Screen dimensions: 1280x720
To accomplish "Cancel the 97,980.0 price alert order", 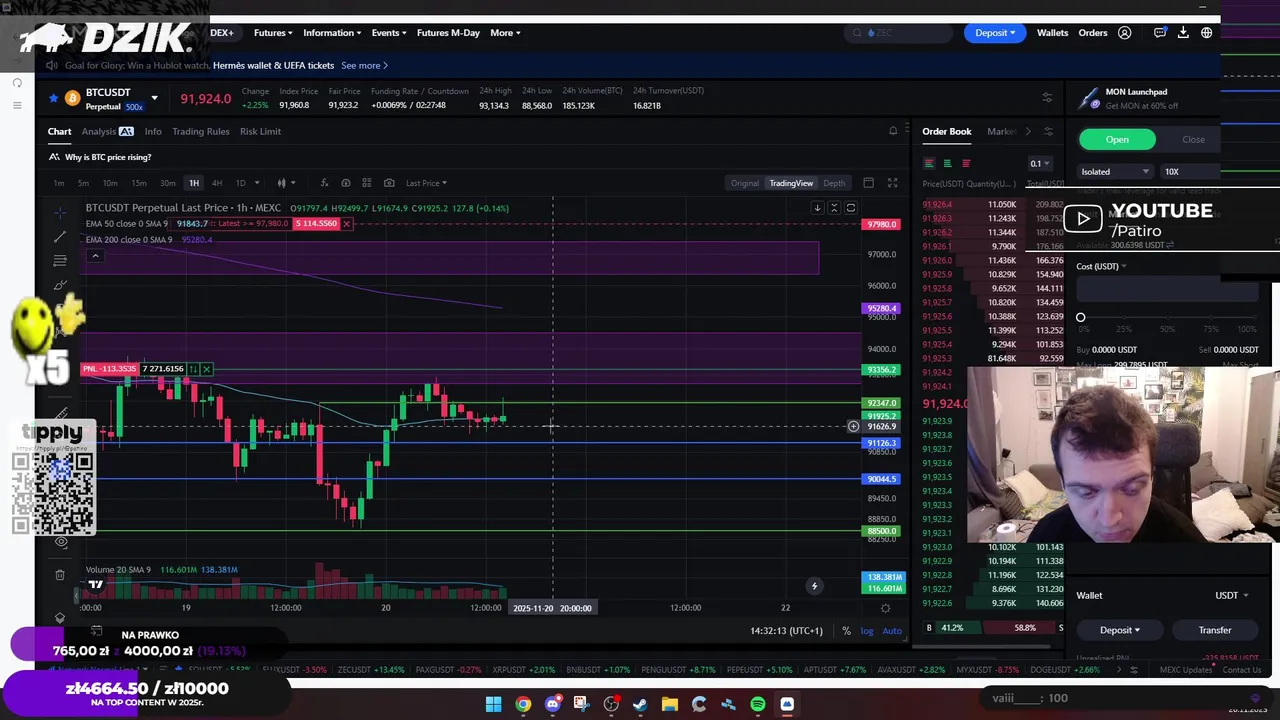I will tap(346, 223).
